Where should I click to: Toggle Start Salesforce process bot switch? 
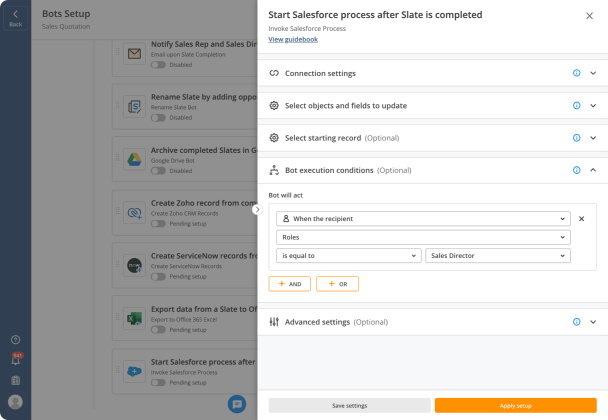[158, 382]
